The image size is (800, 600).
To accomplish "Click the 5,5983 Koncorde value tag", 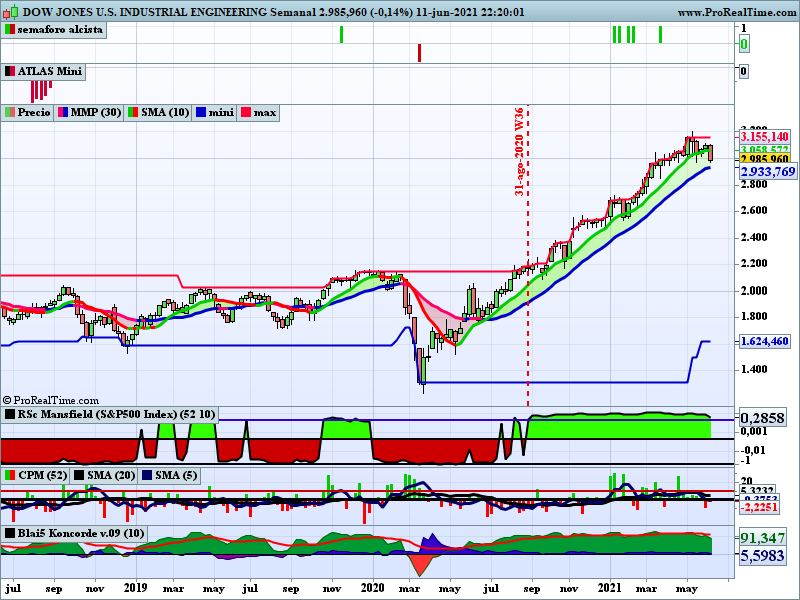I will click(762, 556).
